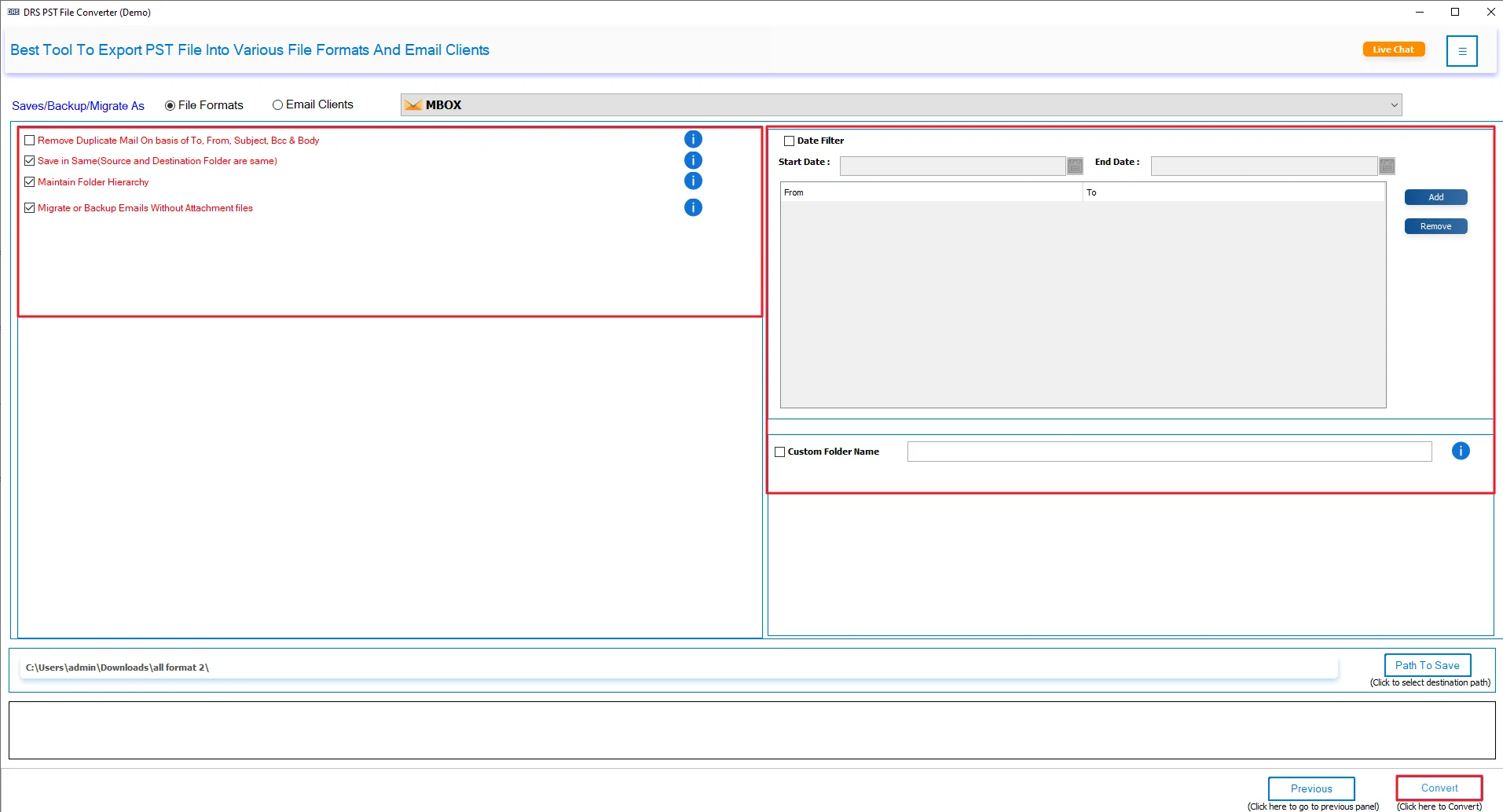Open the hamburger menu at top right
1503x812 pixels.
[1462, 50]
